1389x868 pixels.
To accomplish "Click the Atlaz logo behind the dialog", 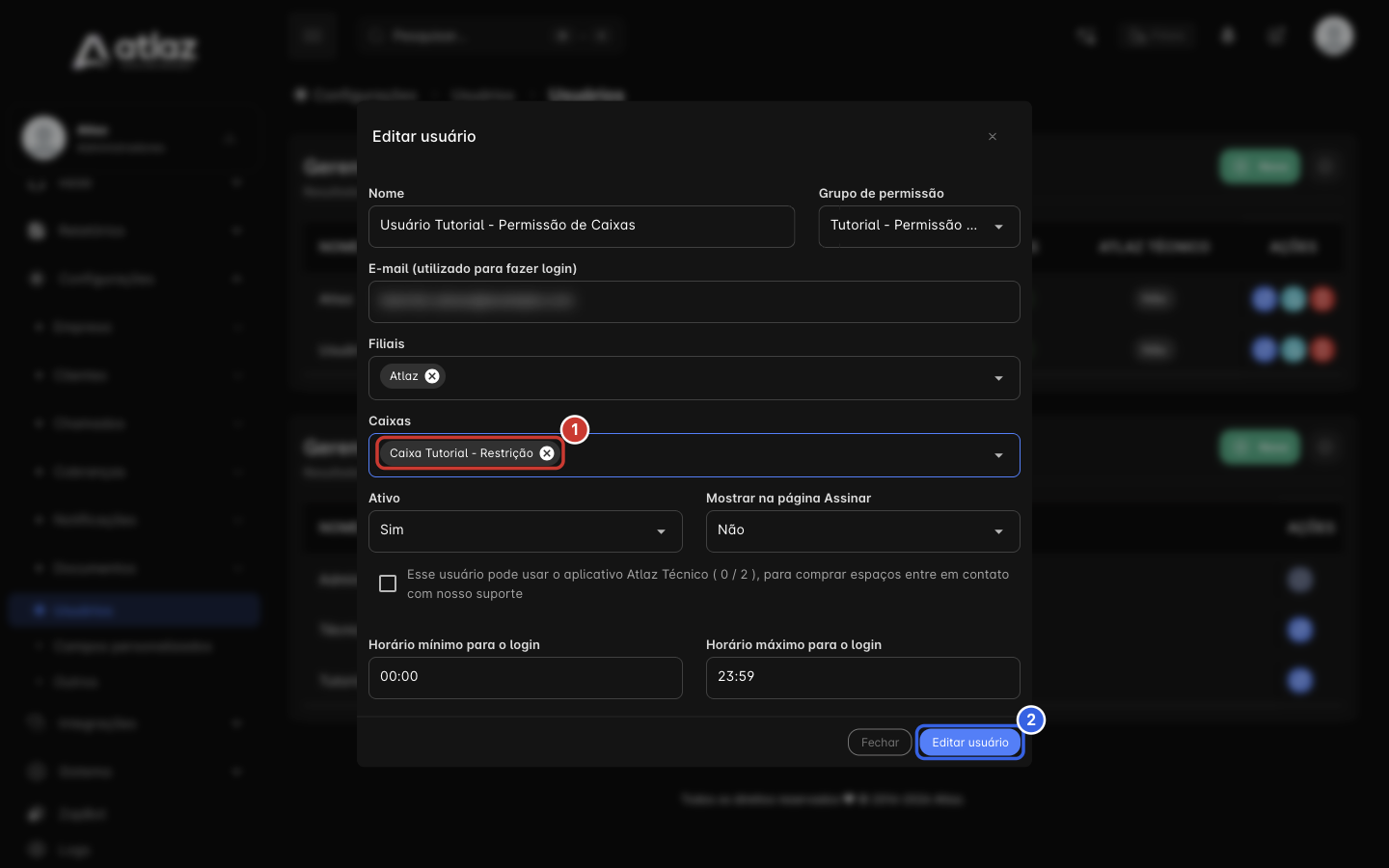I will click(136, 51).
